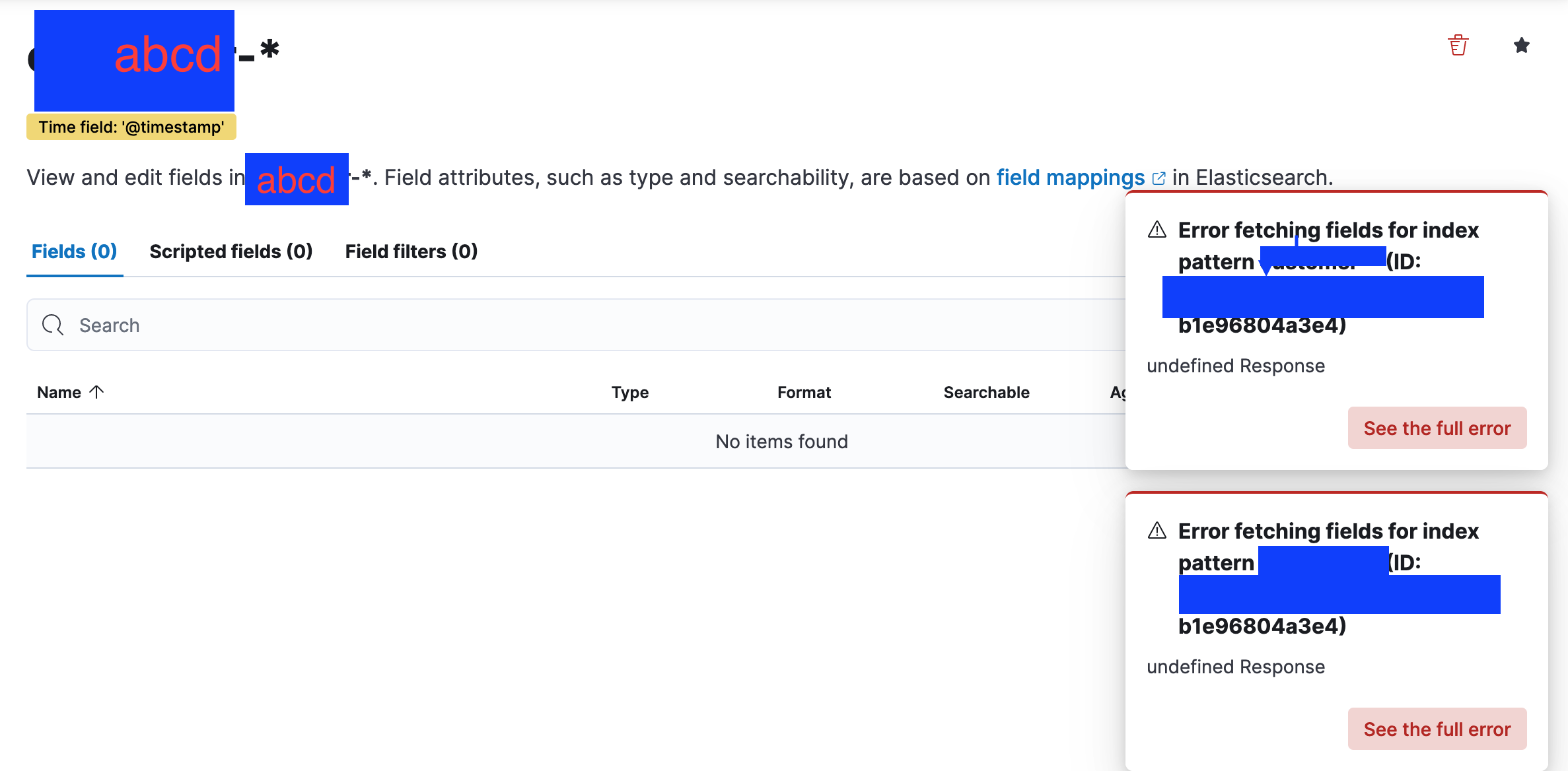Click the Format column header
The width and height of the screenshot is (1568, 771).
[x=804, y=392]
